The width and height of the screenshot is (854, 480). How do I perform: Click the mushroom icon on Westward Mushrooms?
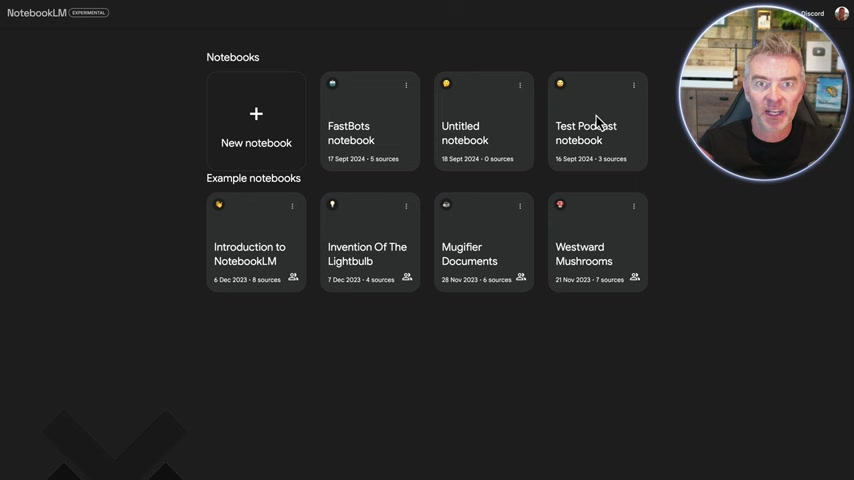560,204
